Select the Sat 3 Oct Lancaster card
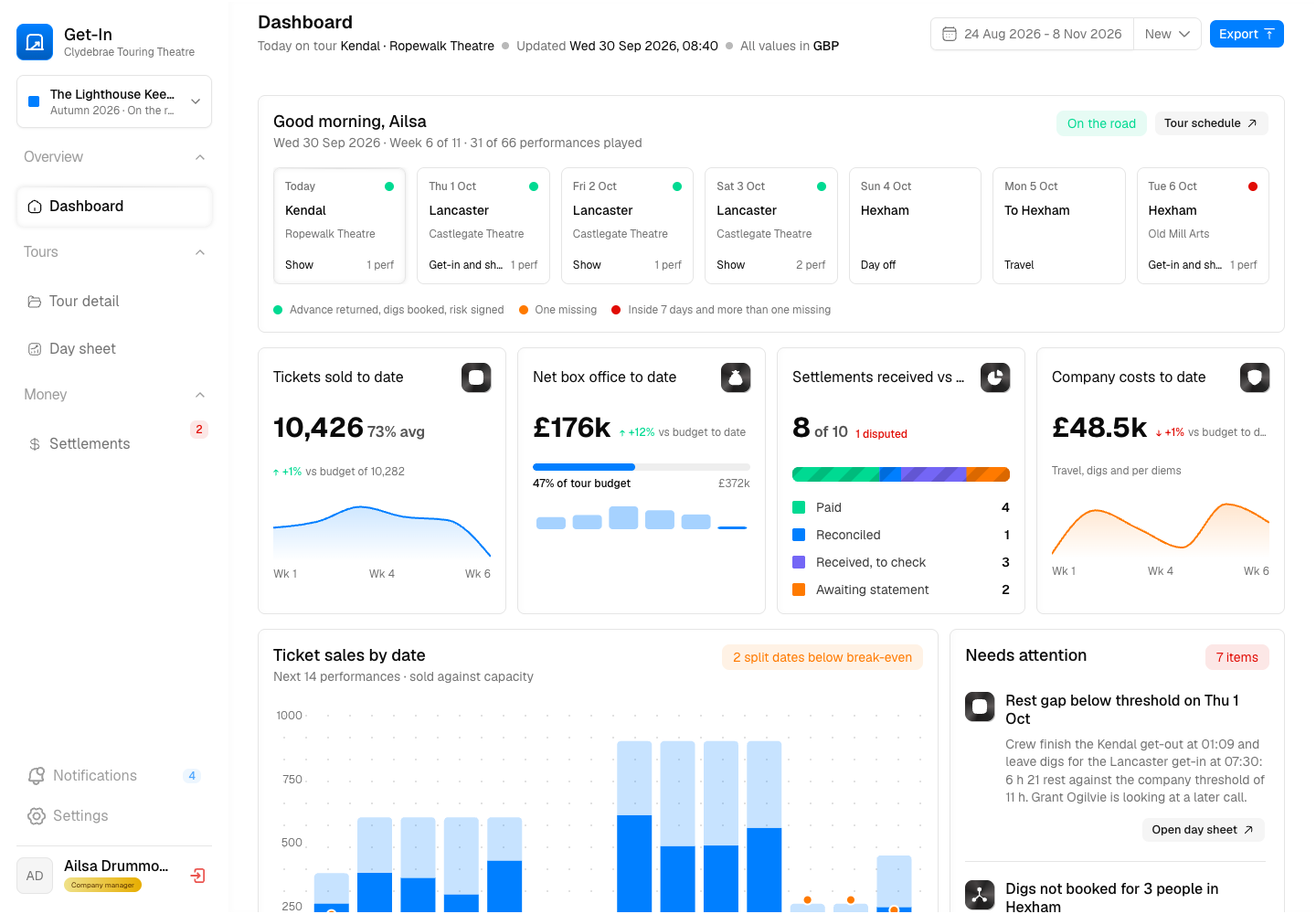This screenshot has height=914, width=1316. point(771,226)
